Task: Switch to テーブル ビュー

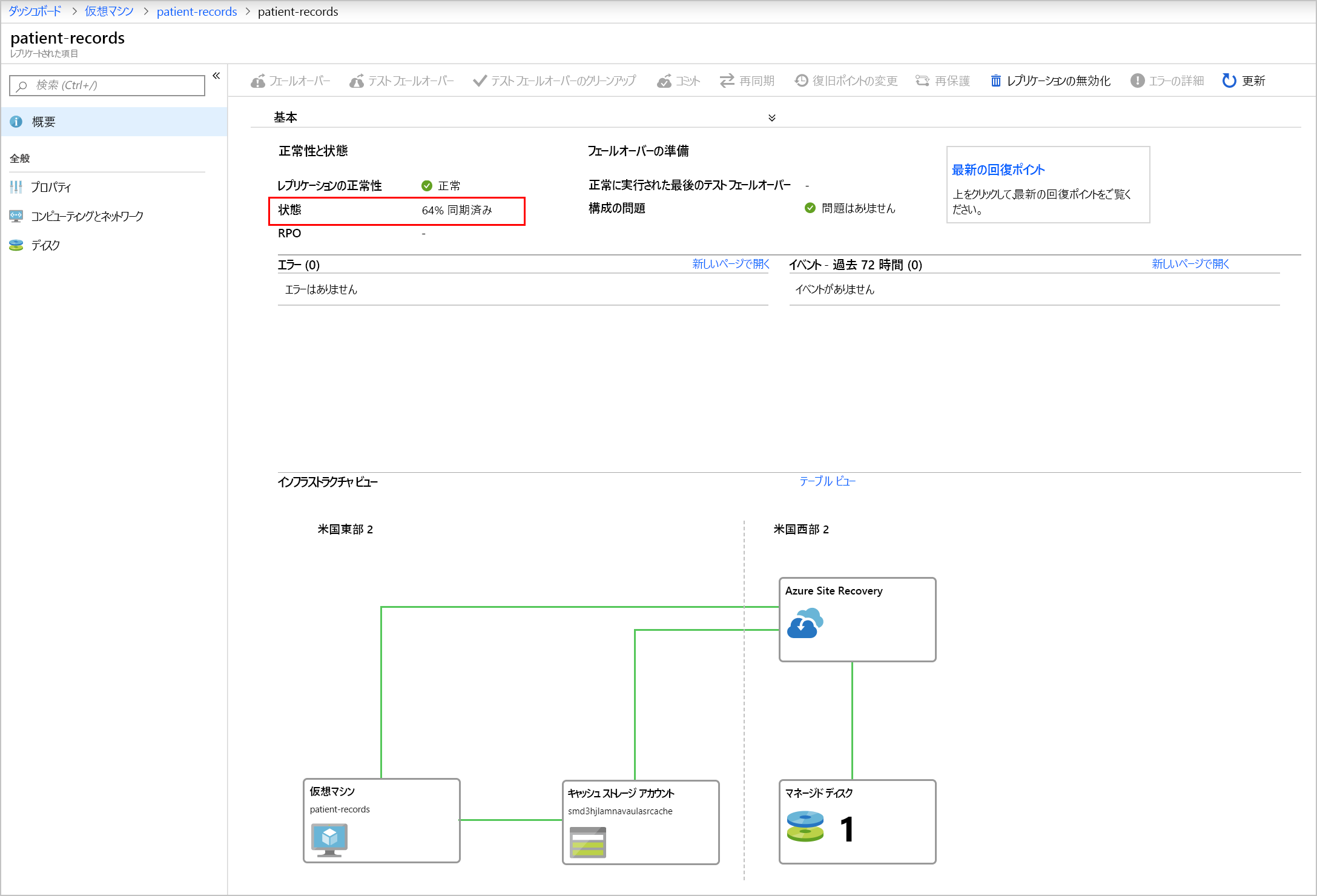Action: click(x=828, y=481)
